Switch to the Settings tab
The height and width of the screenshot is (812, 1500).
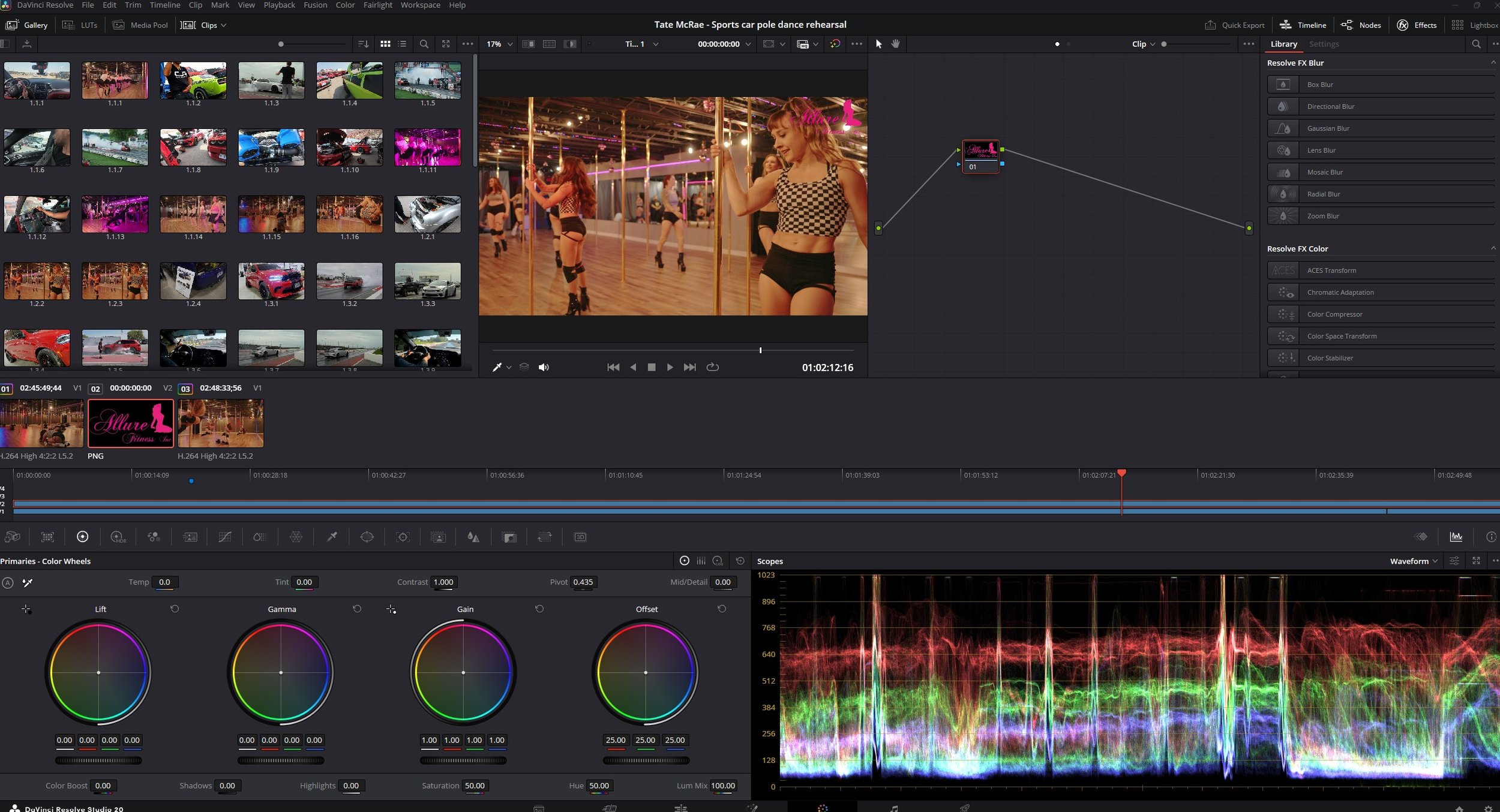(x=1325, y=44)
